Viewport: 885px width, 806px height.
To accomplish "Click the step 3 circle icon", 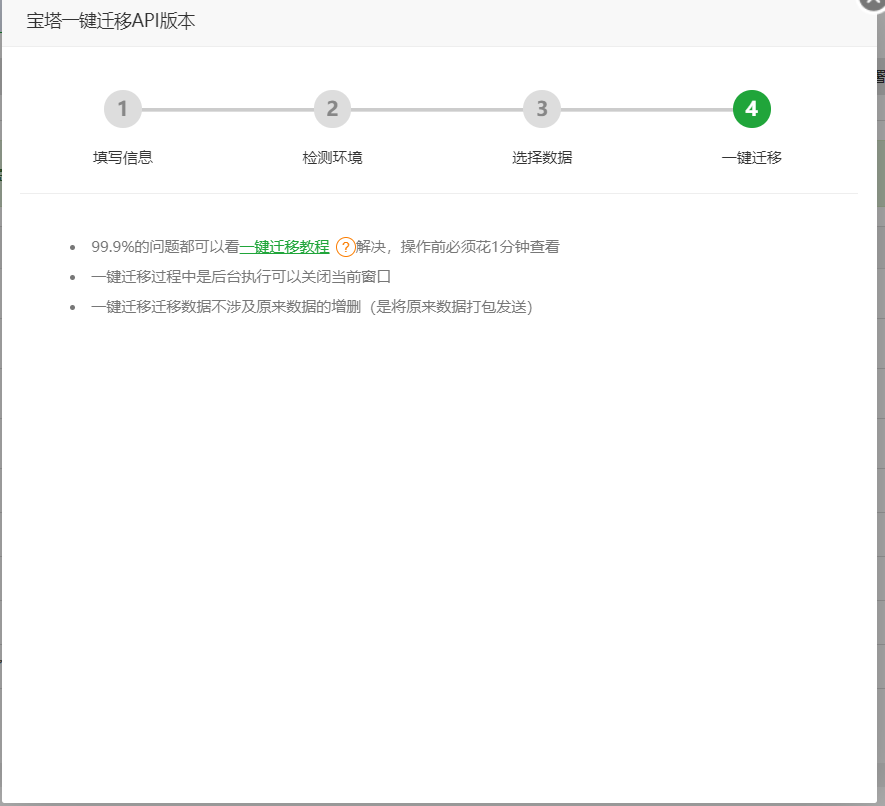I will [x=541, y=109].
